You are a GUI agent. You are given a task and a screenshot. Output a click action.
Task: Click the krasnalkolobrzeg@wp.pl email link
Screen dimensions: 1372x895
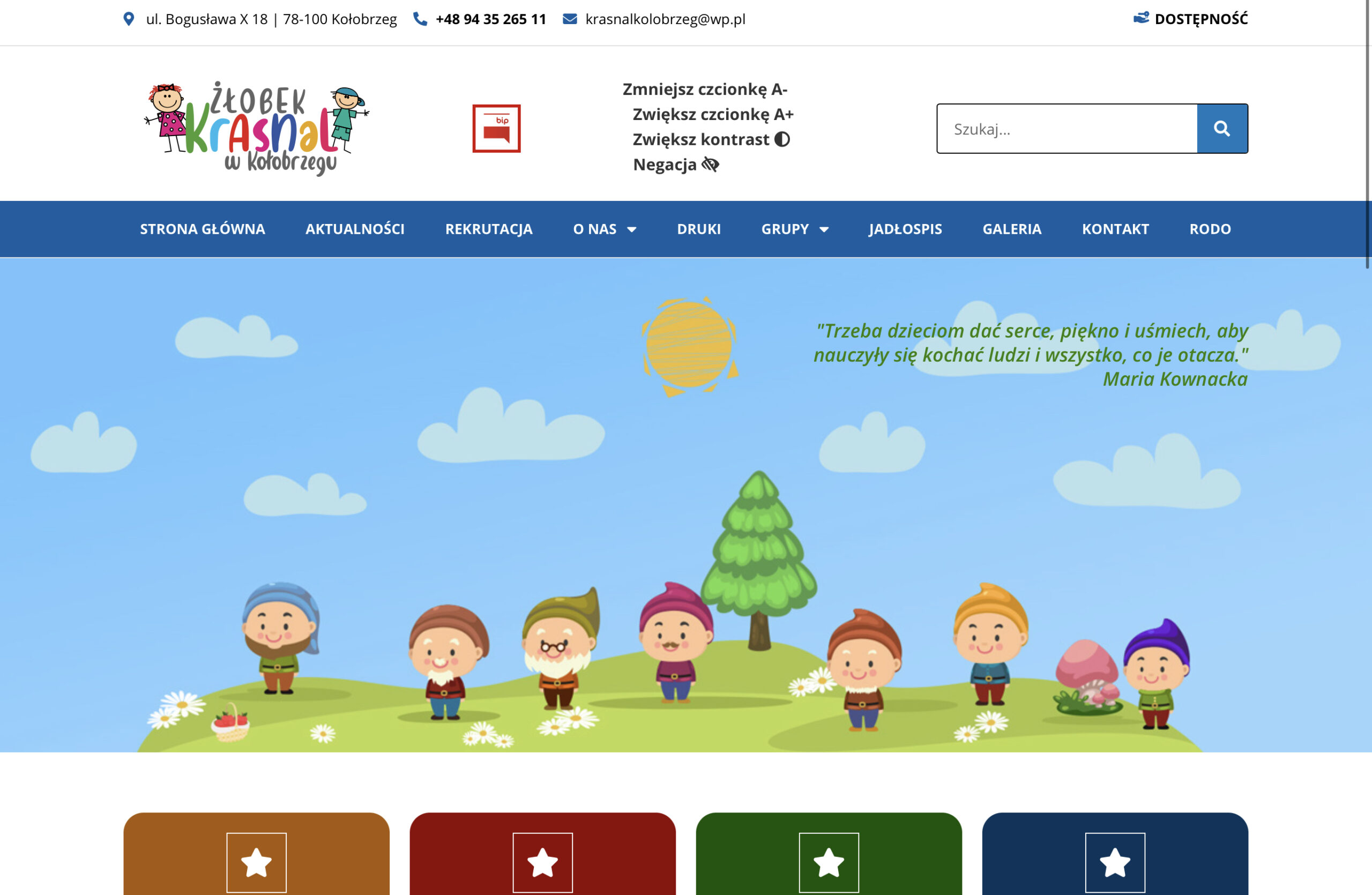coord(665,19)
